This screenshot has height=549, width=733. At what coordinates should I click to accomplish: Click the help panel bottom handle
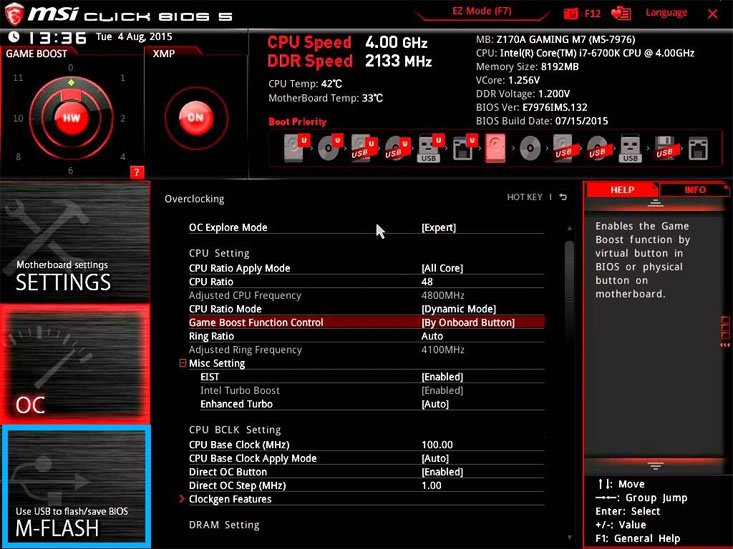(x=655, y=465)
